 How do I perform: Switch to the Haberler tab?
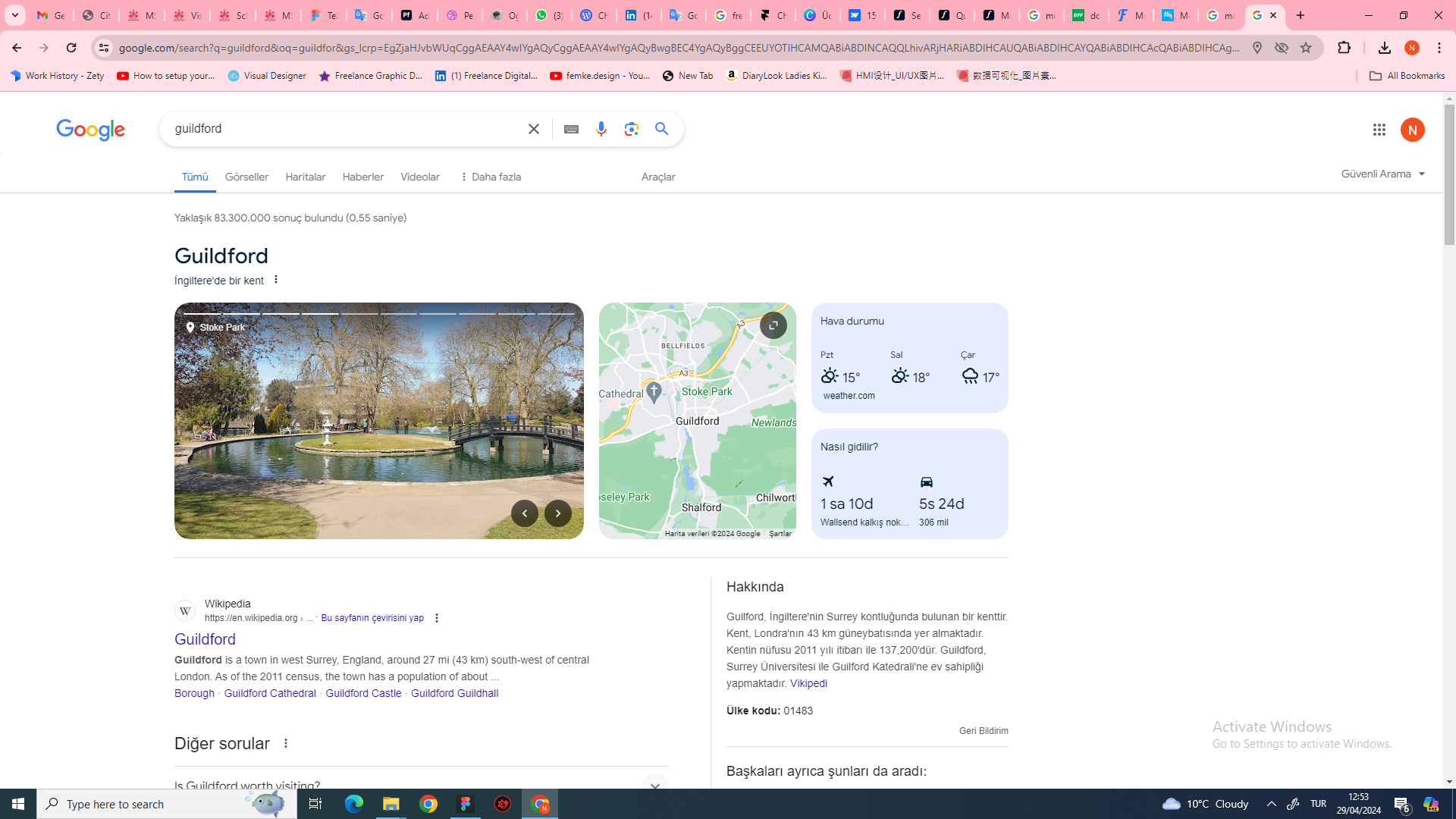[362, 177]
